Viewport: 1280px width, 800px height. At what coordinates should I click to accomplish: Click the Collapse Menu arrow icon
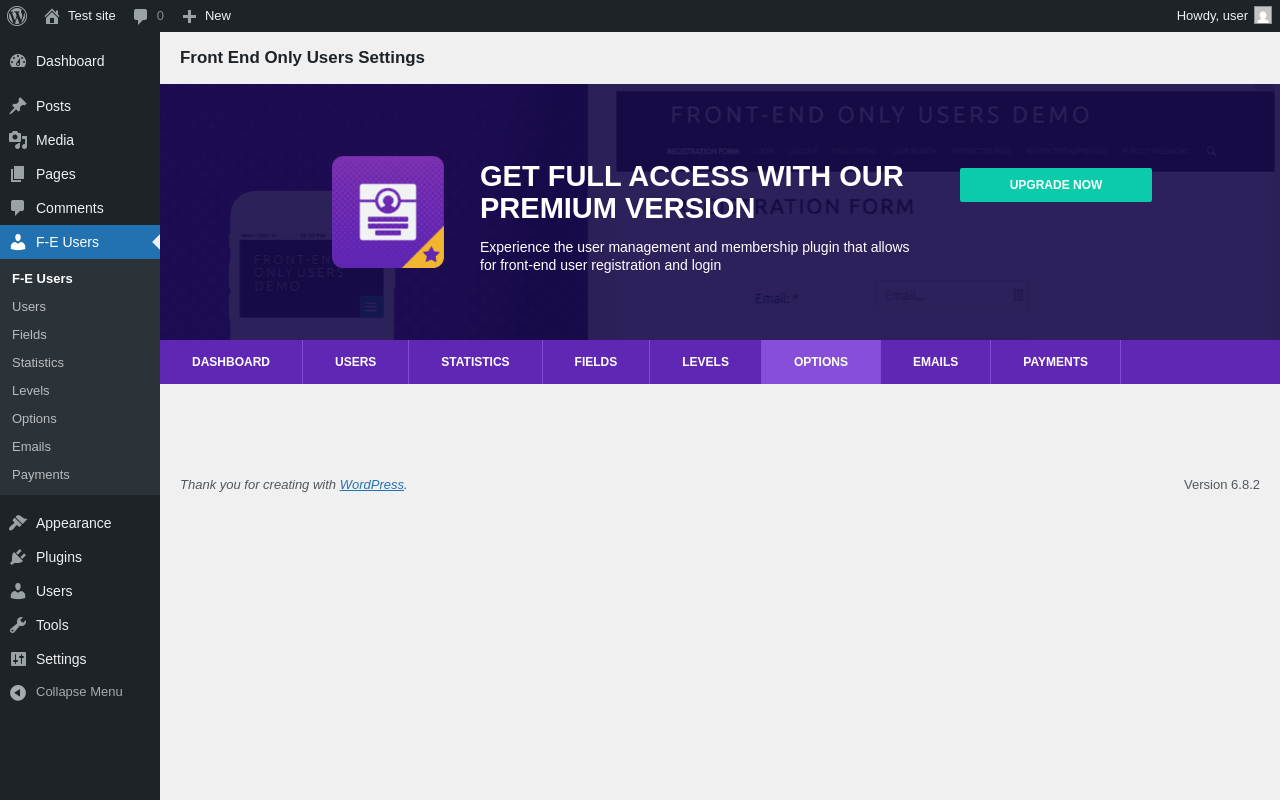coord(18,692)
